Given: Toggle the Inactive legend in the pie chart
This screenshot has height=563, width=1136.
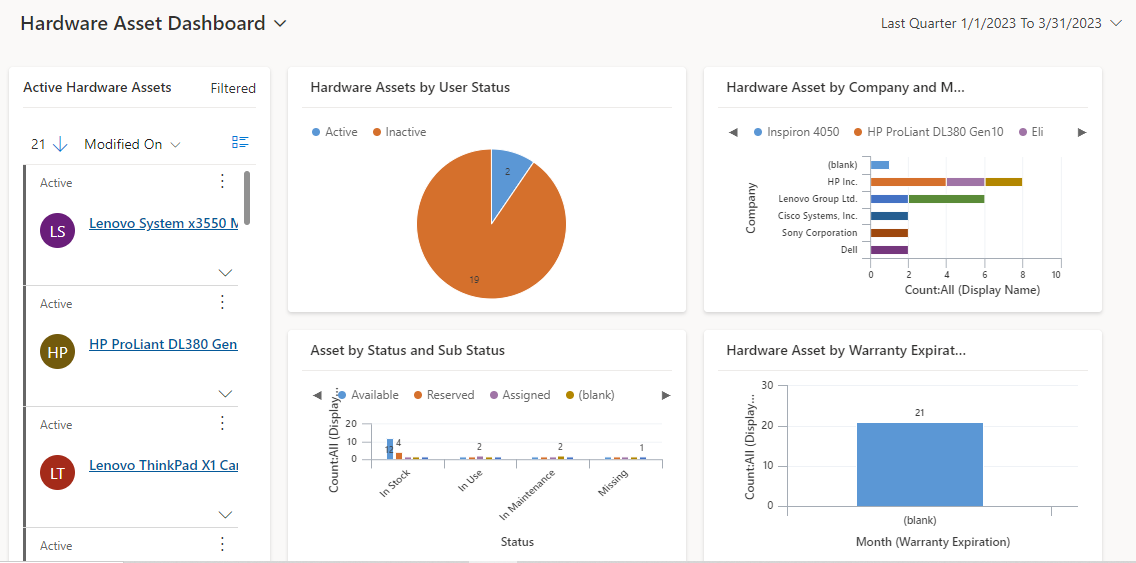Looking at the screenshot, I should point(399,132).
